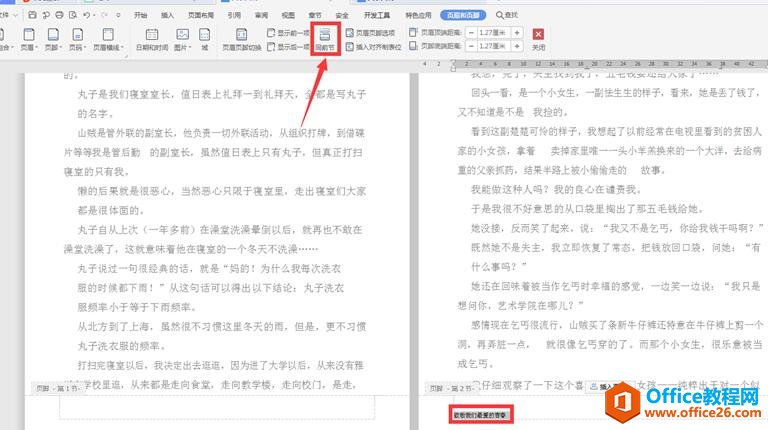Open Print Preview from quick access toolbar
Screen dimensions: 768x430
tap(73, 15)
